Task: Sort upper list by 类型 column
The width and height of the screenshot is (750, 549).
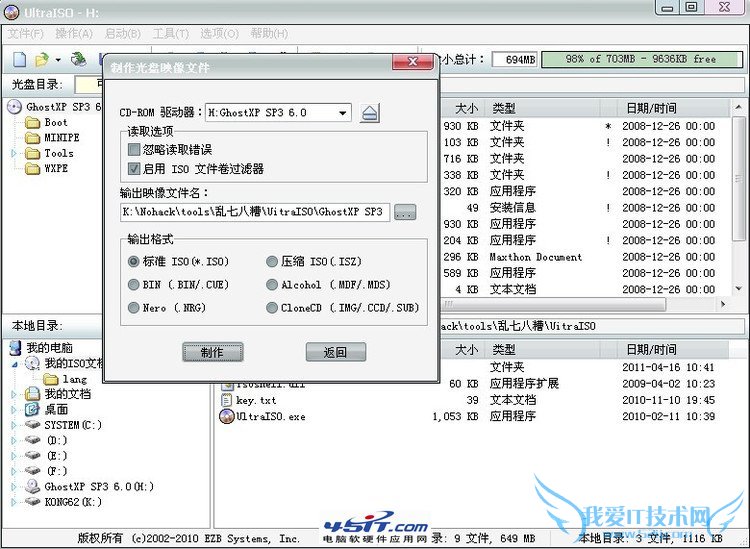Action: click(542, 108)
